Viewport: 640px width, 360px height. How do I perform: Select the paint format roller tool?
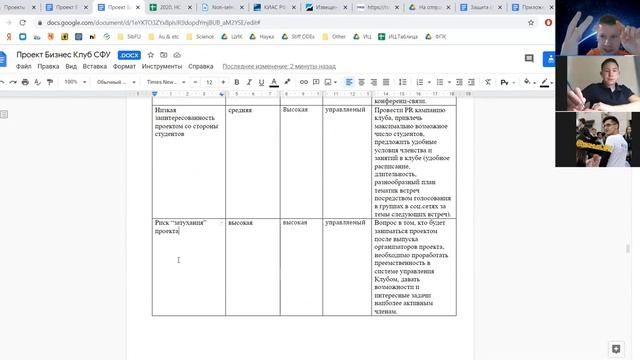pyautogui.click(x=50, y=82)
